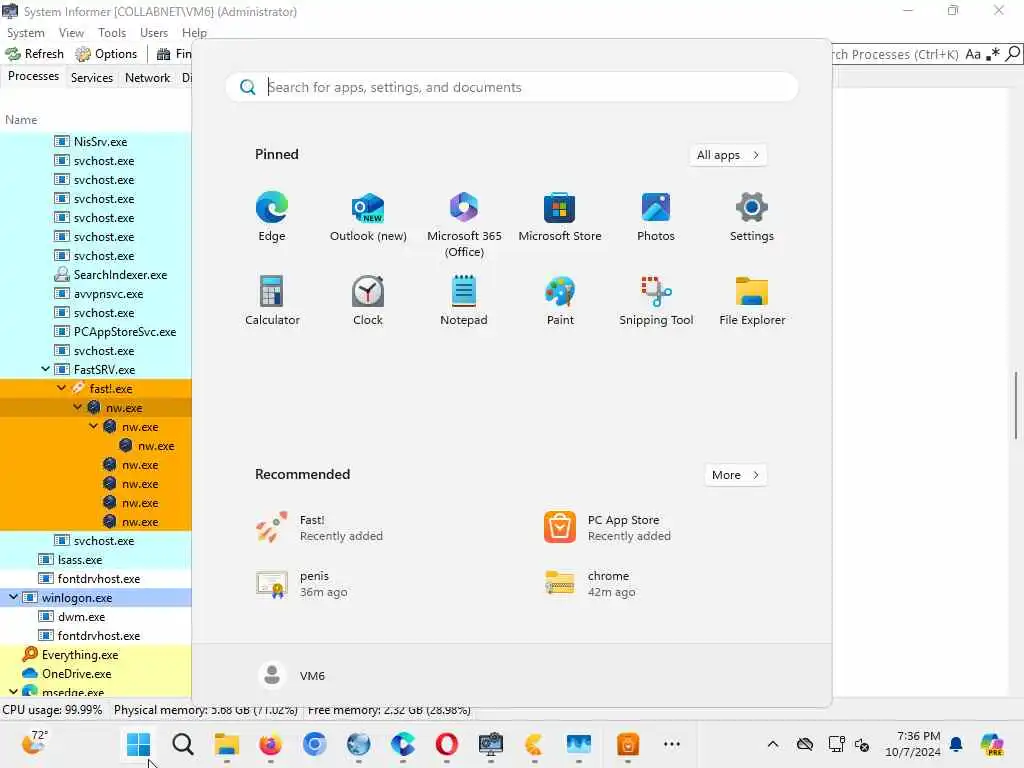Collapse the FastSRV.exe process tree
This screenshot has width=1024, height=768.
click(x=45, y=369)
